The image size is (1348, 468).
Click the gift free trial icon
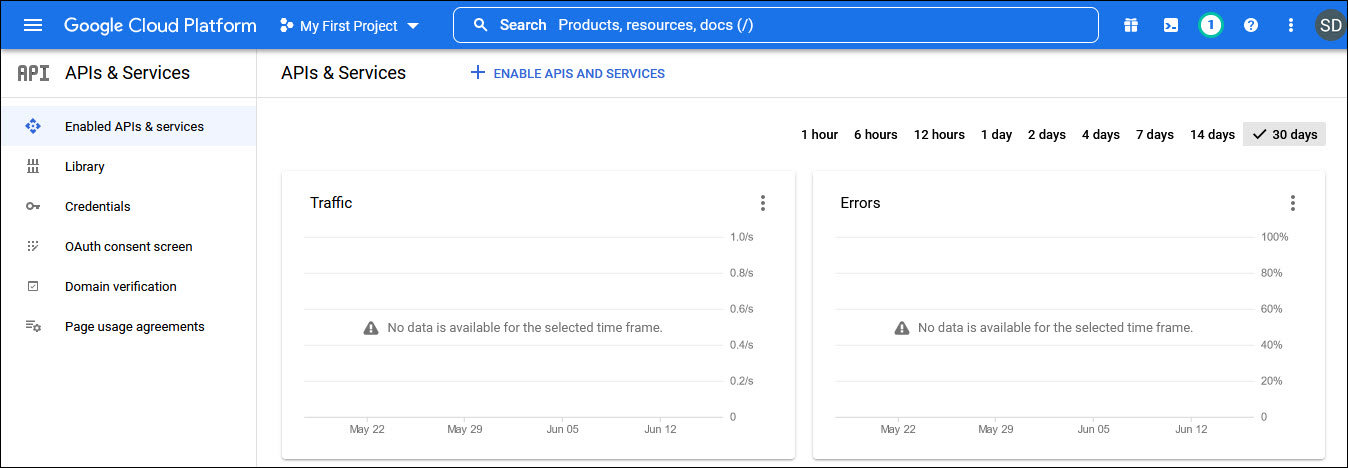(x=1131, y=25)
